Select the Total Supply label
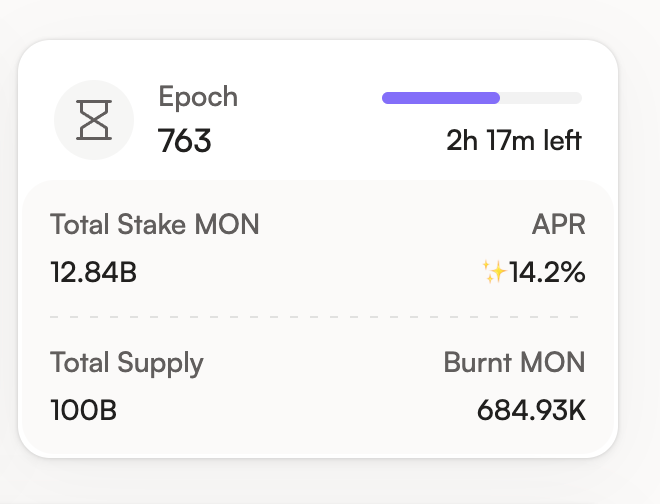Image resolution: width=660 pixels, height=504 pixels. [127, 363]
